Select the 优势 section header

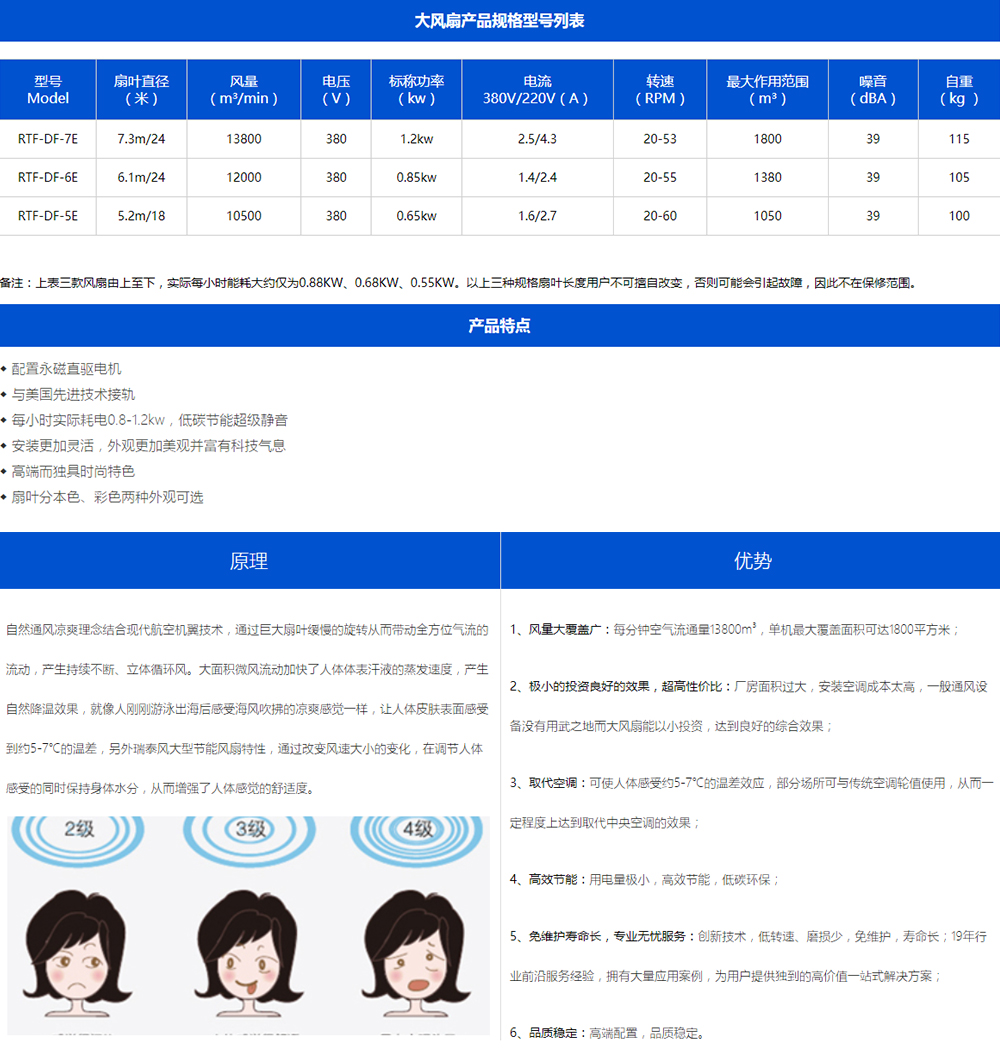[x=752, y=561]
